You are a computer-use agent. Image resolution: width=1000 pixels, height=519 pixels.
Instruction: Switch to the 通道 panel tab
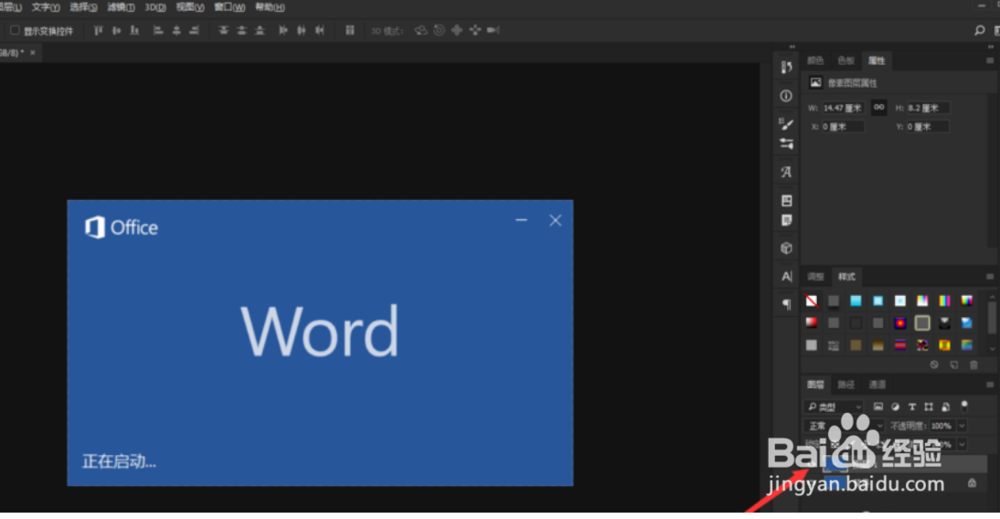tap(877, 384)
